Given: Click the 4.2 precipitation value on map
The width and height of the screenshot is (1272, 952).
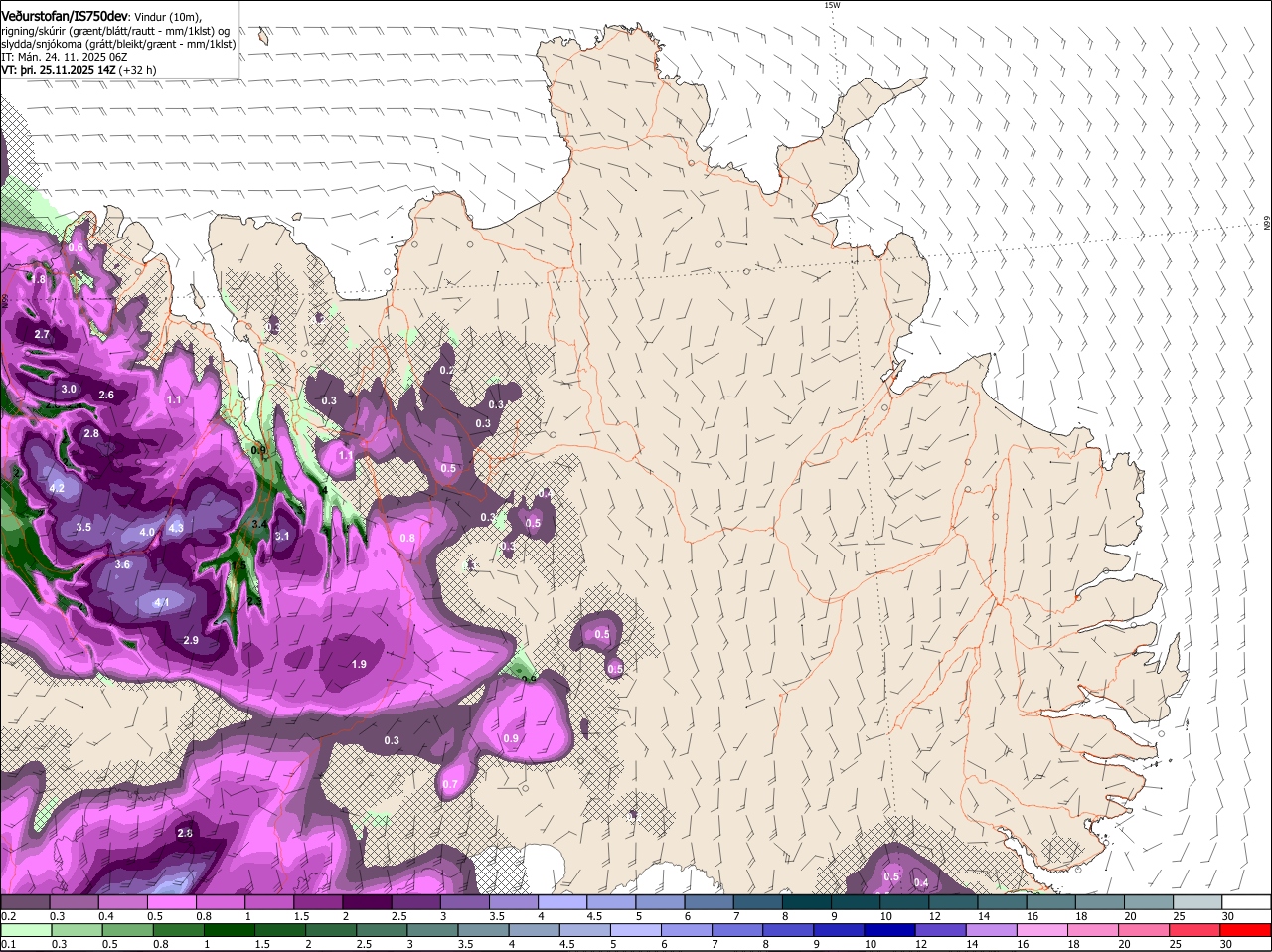Looking at the screenshot, I should [x=57, y=488].
